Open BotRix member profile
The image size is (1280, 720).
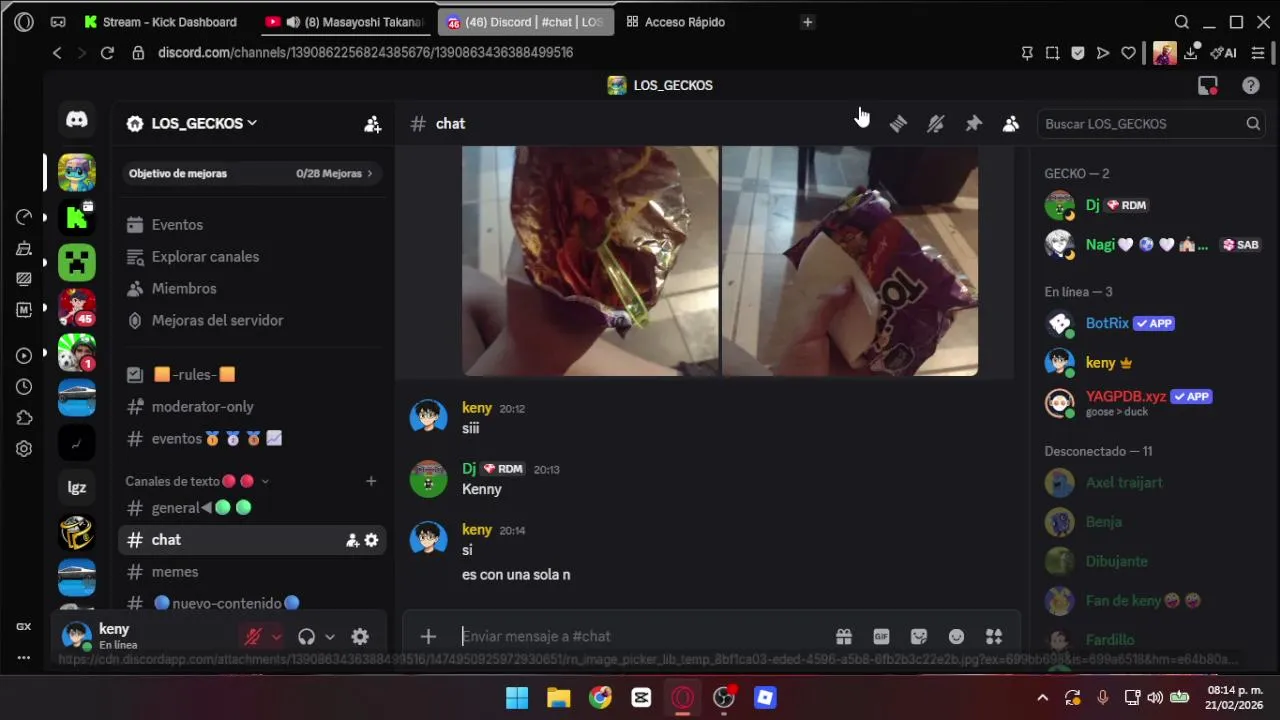click(x=1153, y=324)
